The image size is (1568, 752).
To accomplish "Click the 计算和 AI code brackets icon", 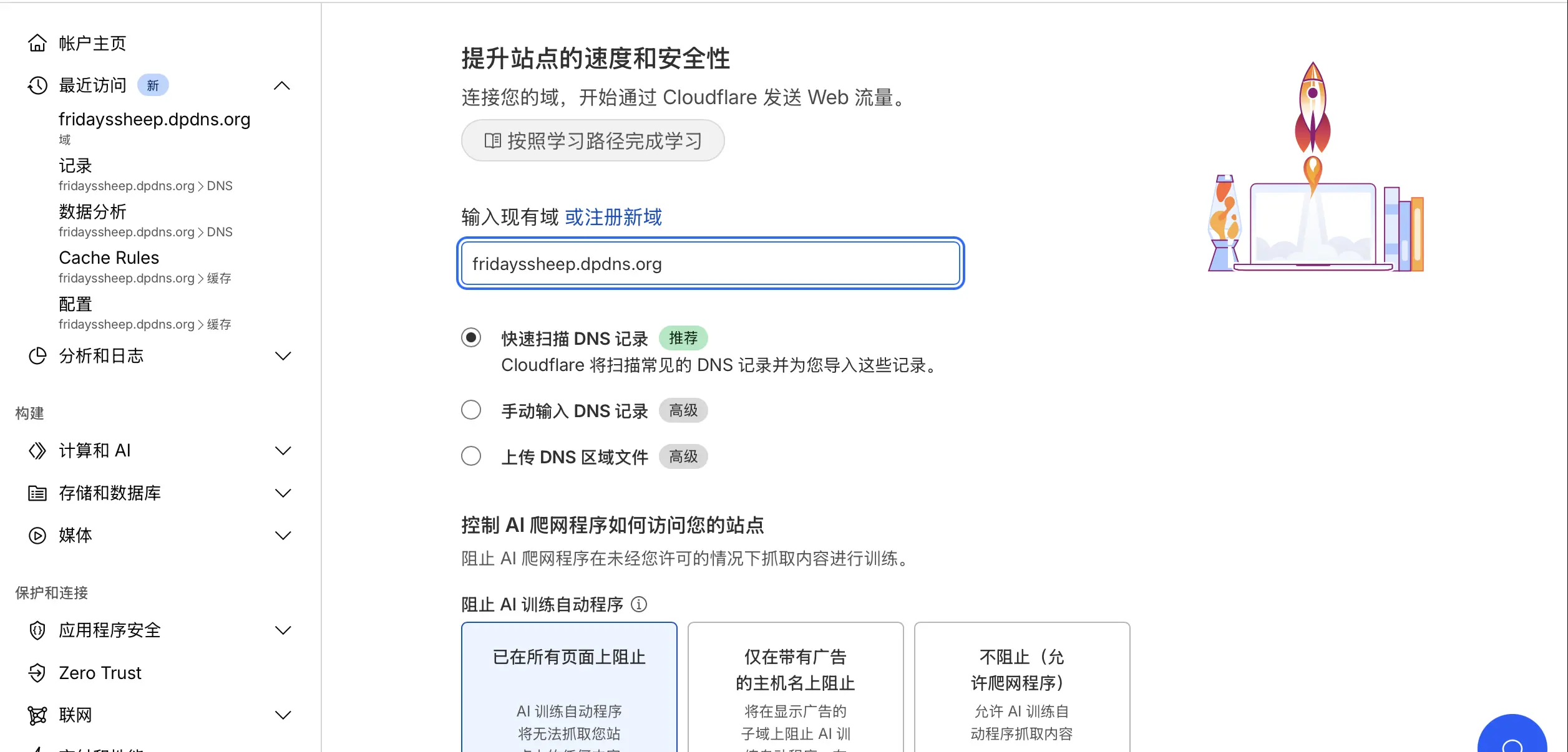I will (x=38, y=450).
